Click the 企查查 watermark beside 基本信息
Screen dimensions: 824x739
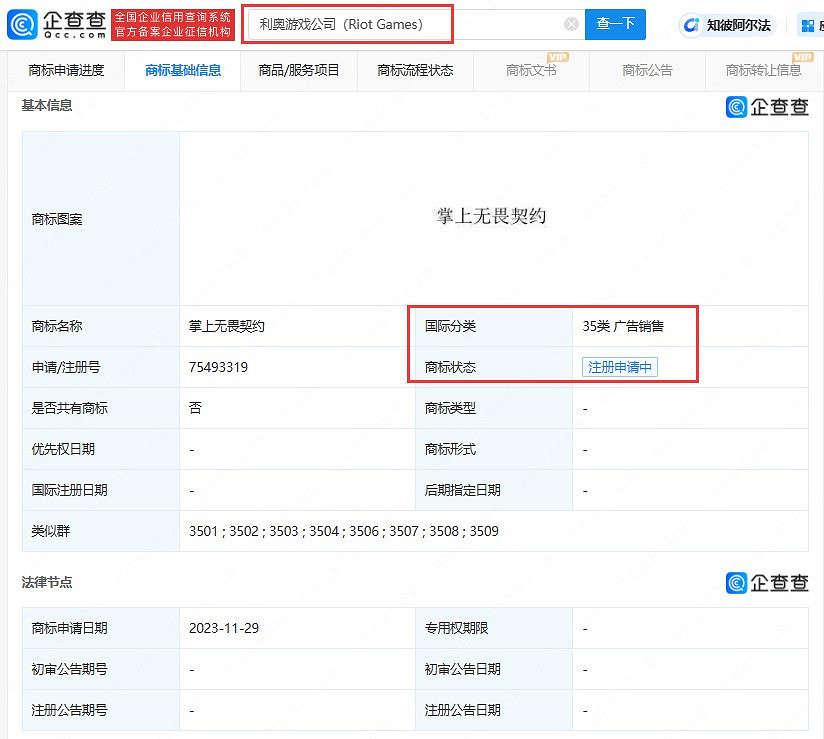point(767,107)
